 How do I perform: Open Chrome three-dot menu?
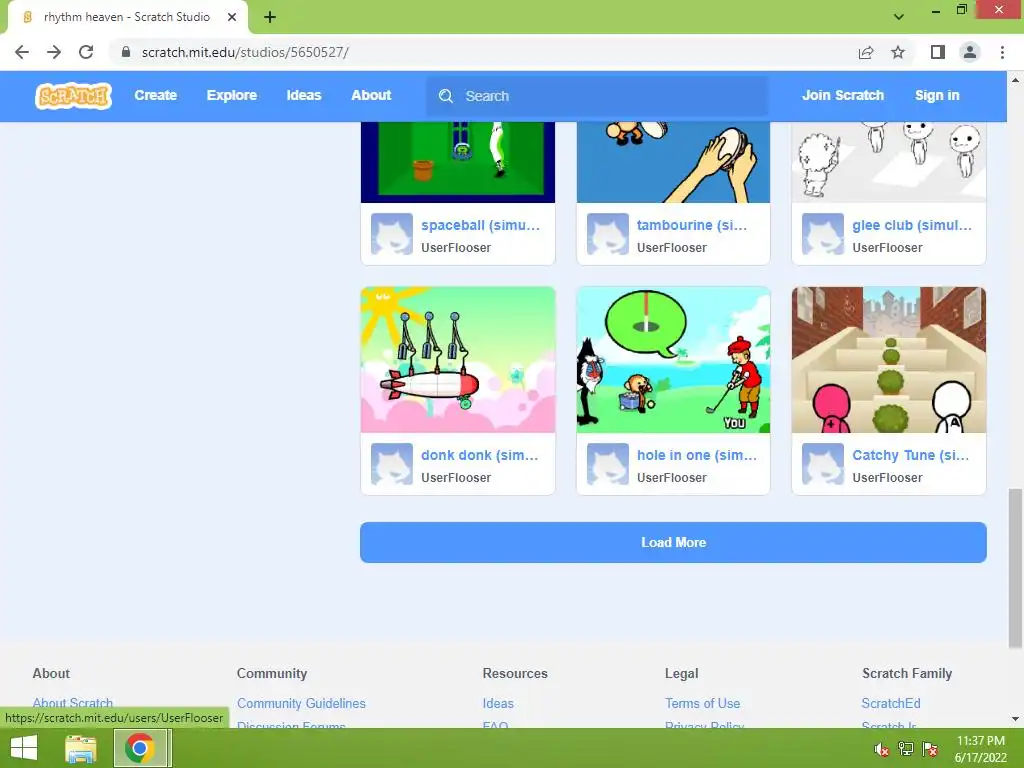point(1002,52)
